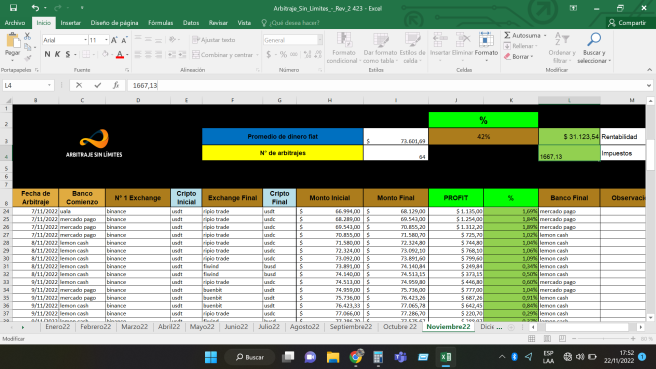The width and height of the screenshot is (656, 369).
Task: Open the underline style dropdown arrow
Action: coord(75,54)
